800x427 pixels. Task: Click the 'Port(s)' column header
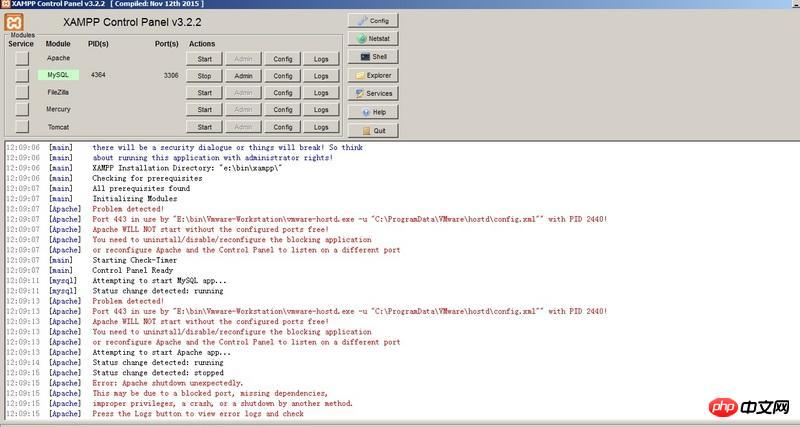[167, 44]
